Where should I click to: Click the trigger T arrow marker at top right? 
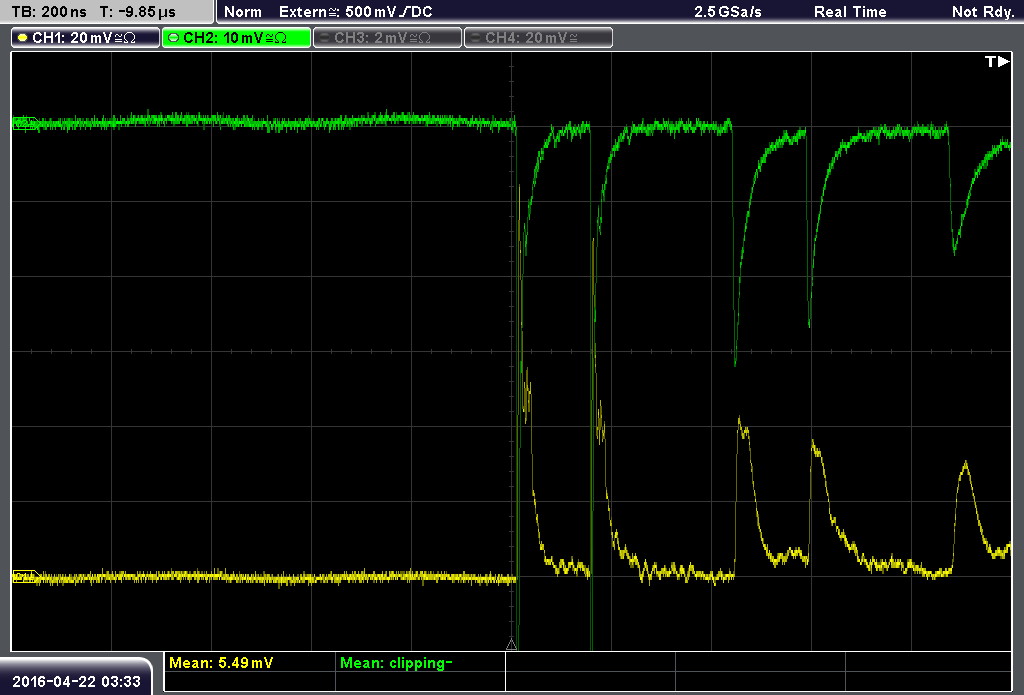(x=997, y=61)
